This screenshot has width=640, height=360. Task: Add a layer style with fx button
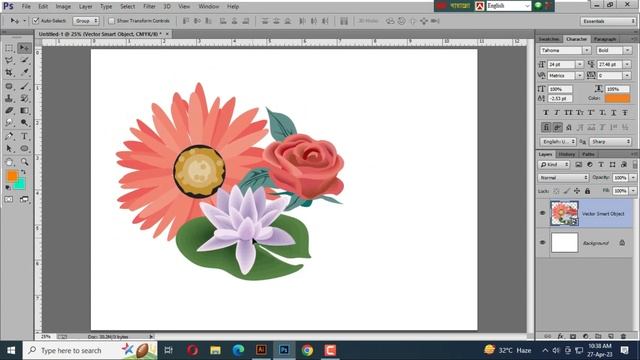pyautogui.click(x=560, y=336)
